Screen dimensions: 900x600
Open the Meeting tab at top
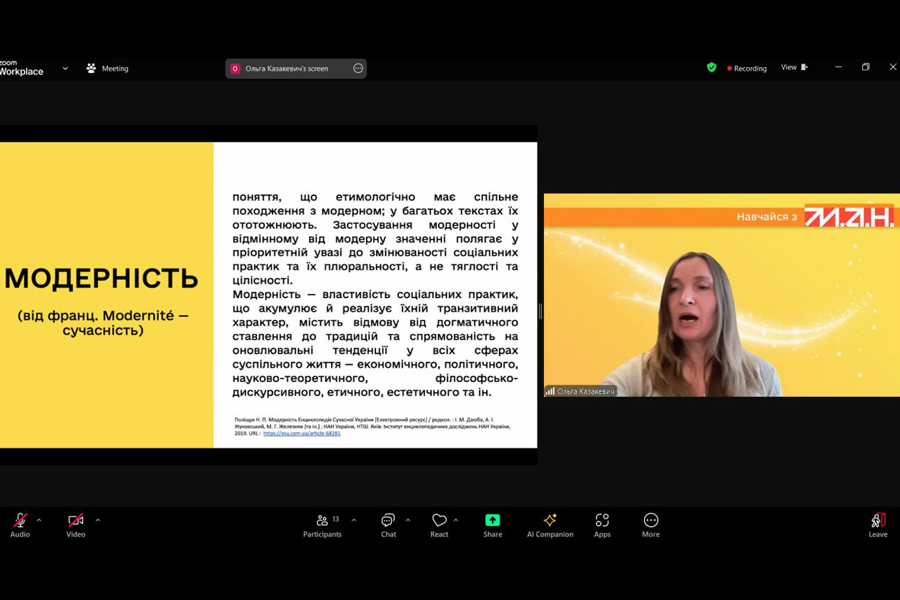(107, 69)
